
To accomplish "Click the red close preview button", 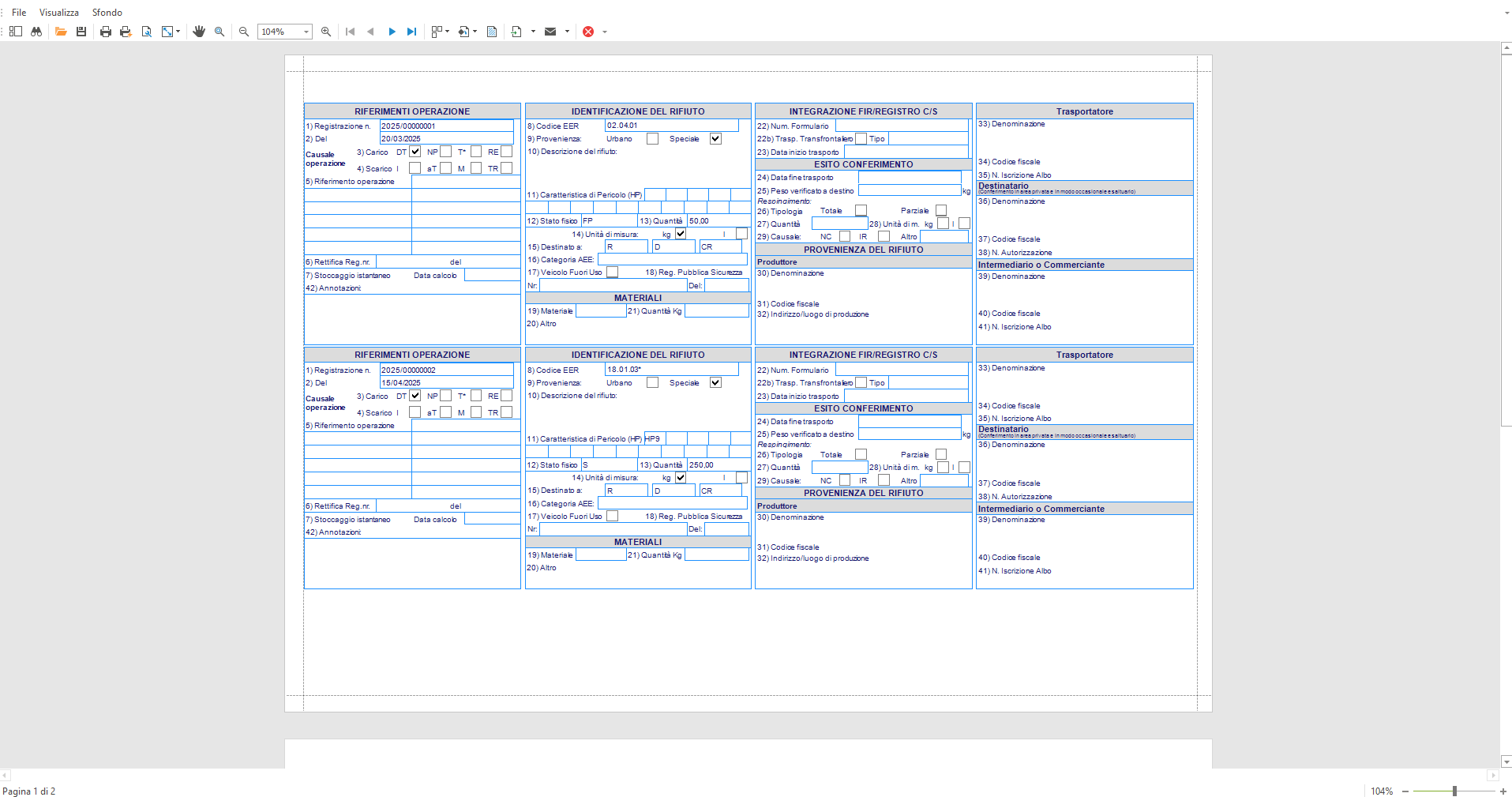I will (x=588, y=32).
